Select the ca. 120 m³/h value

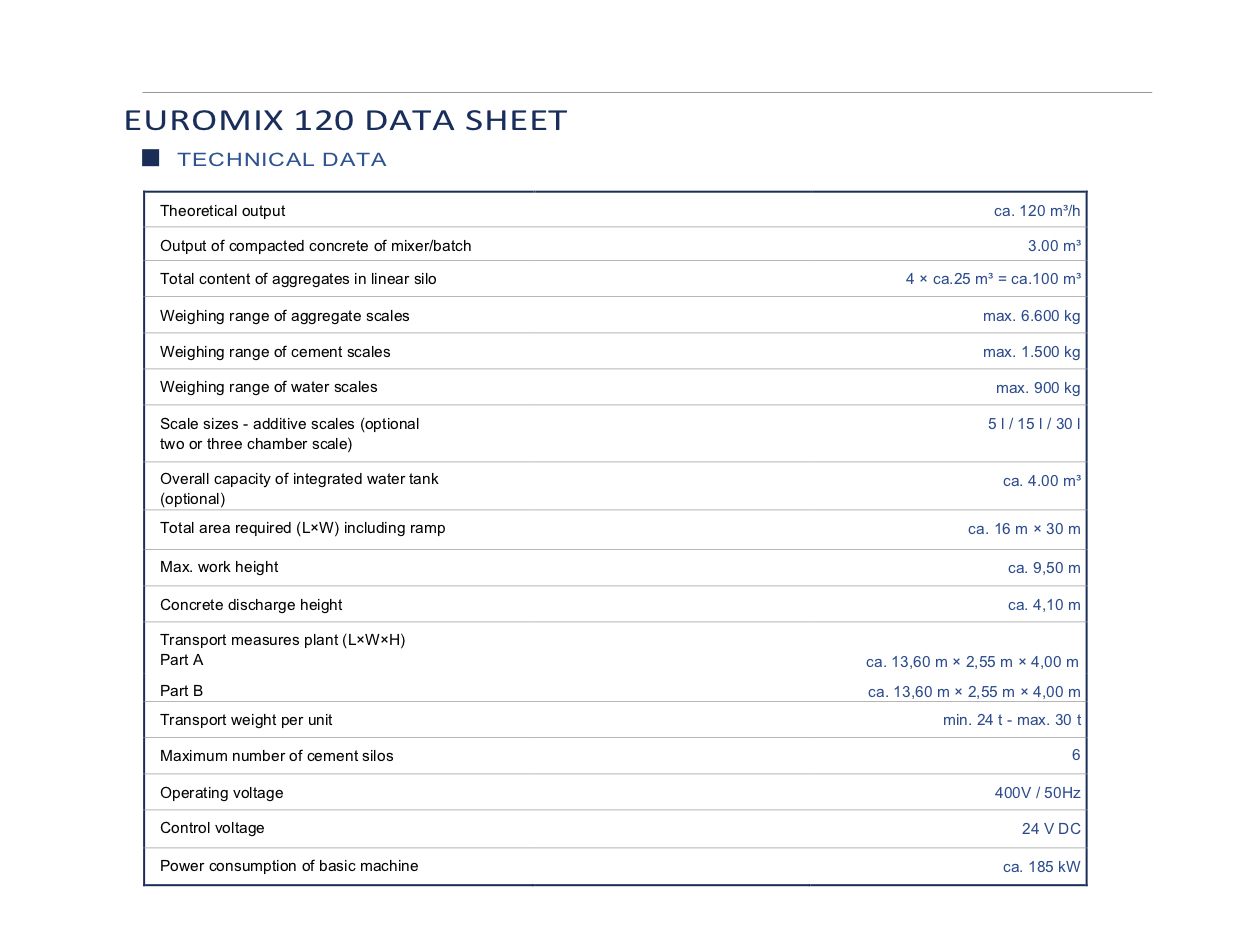(1036, 211)
